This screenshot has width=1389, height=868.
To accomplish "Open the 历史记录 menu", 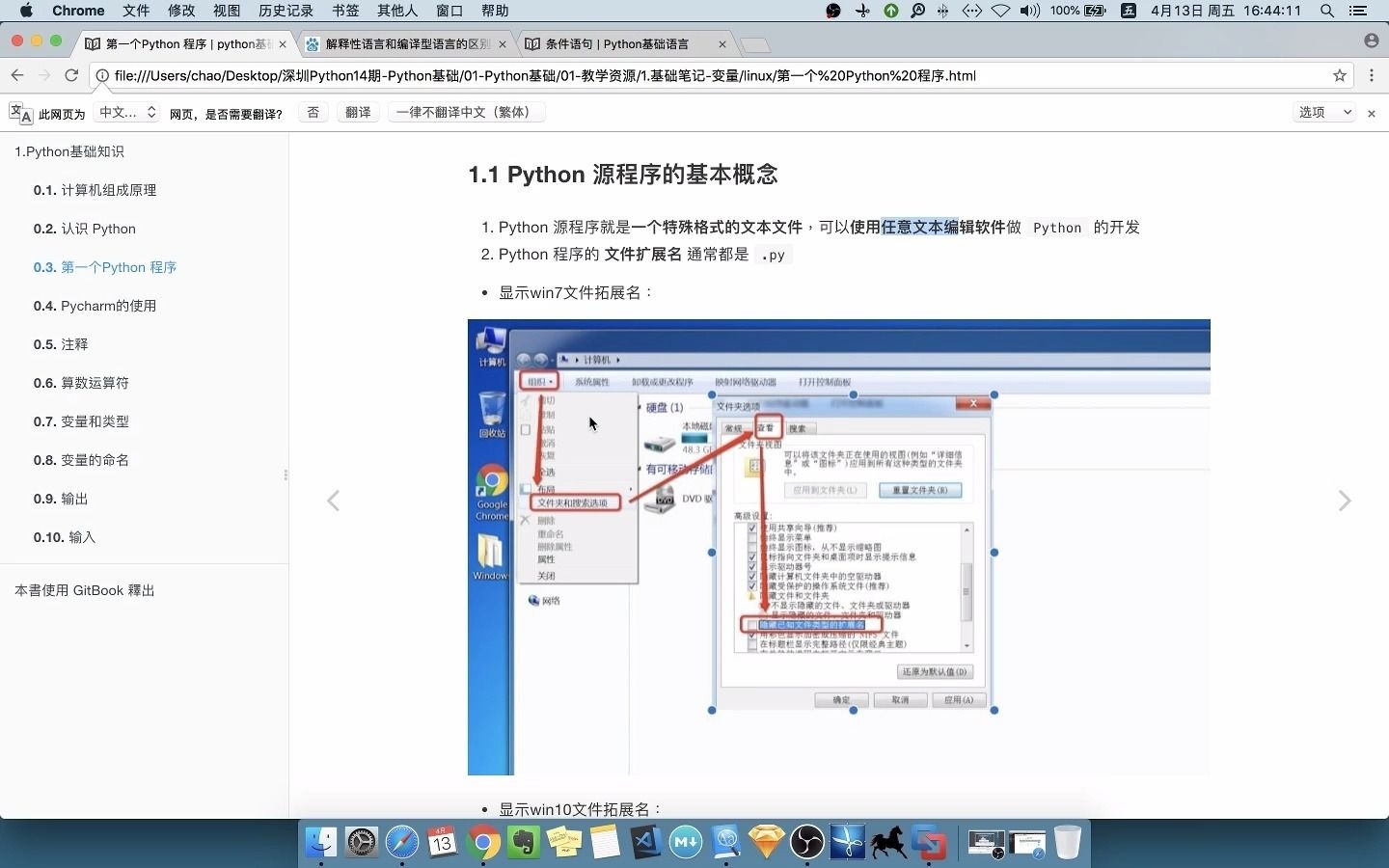I will pyautogui.click(x=286, y=11).
